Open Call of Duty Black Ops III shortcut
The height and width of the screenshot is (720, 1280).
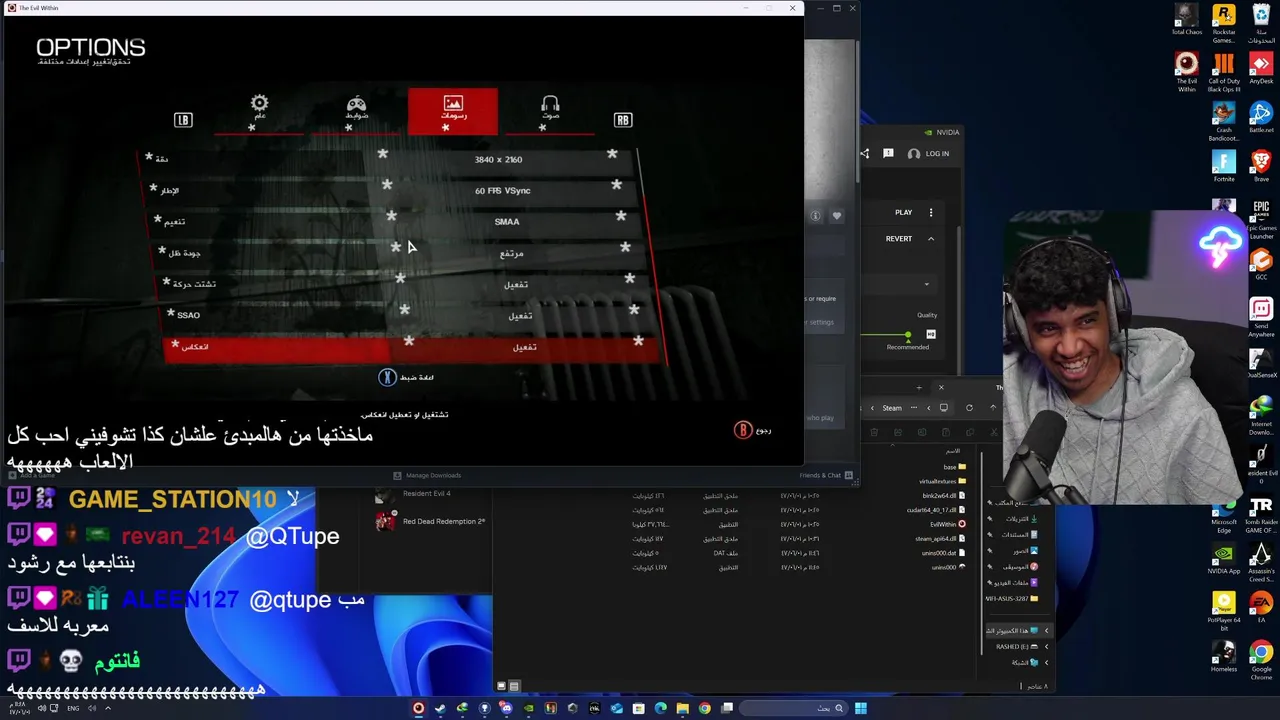1224,72
